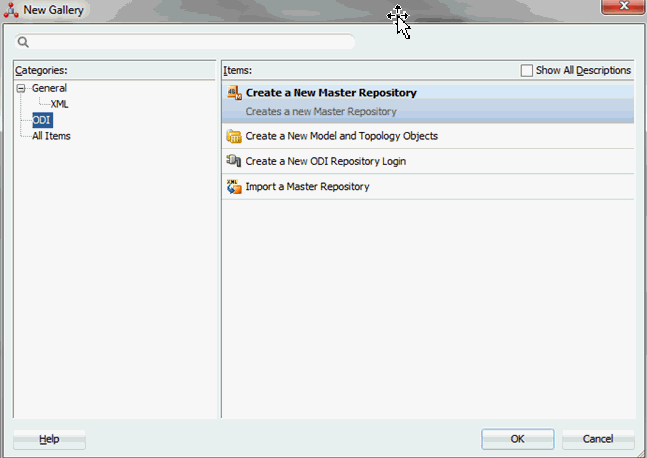This screenshot has height=458, width=647.
Task: Click the Model and Topology Objects icon
Action: [x=234, y=136]
